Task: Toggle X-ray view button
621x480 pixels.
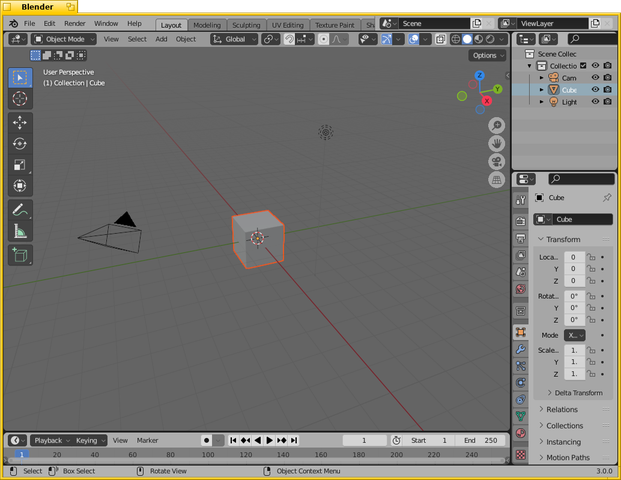Action: (x=440, y=39)
